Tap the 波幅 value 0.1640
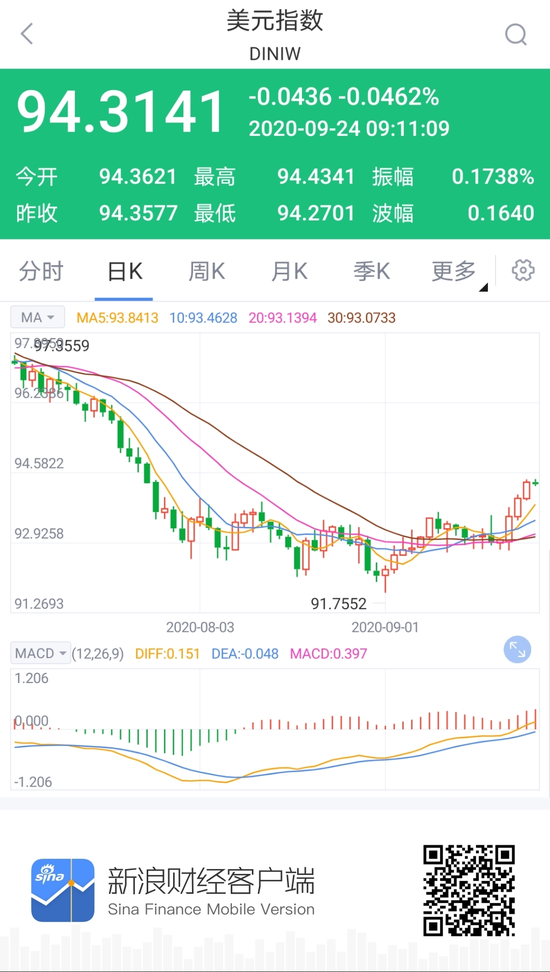Image resolution: width=550 pixels, height=972 pixels. [x=501, y=213]
